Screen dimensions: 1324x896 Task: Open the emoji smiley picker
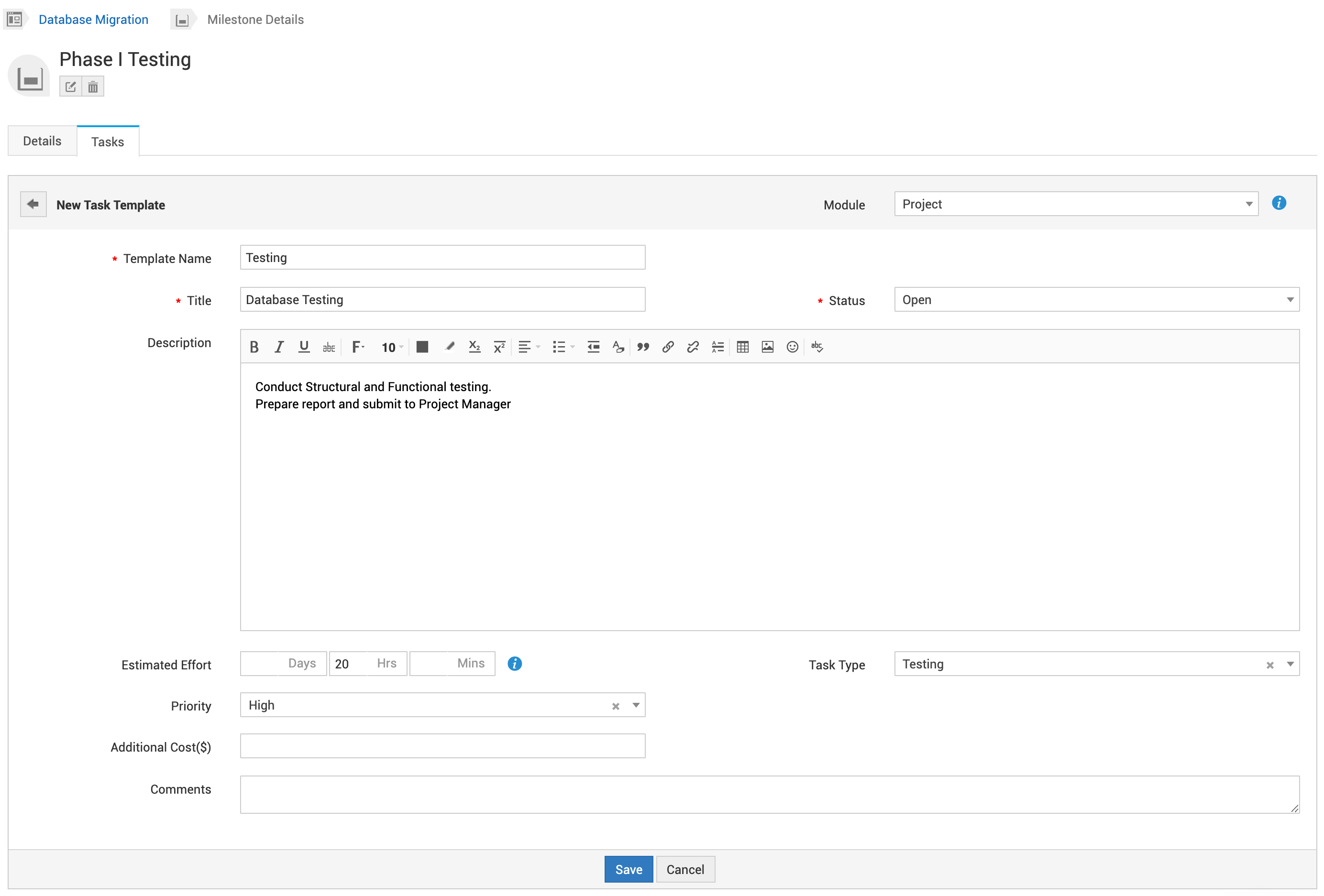pos(792,347)
